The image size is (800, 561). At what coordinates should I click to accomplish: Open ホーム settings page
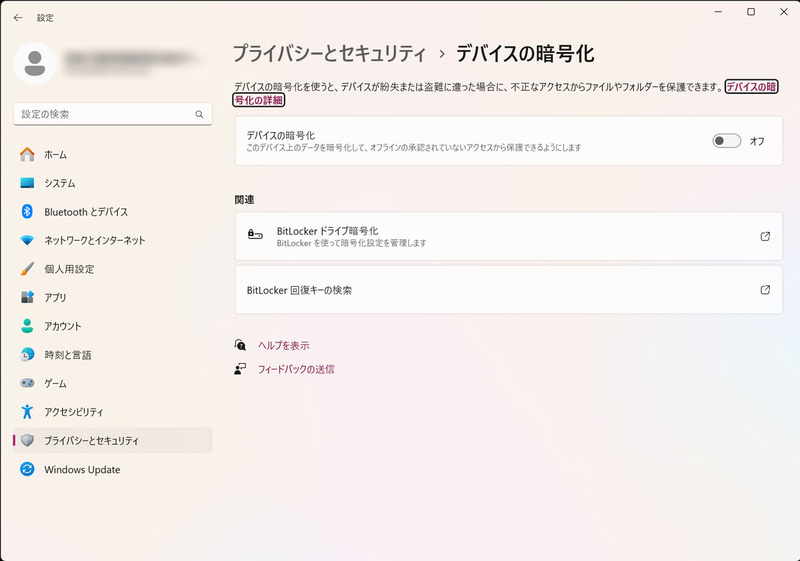[113, 154]
